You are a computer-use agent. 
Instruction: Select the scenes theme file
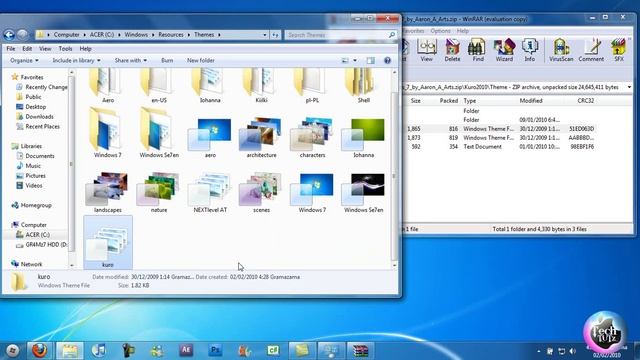tap(261, 193)
